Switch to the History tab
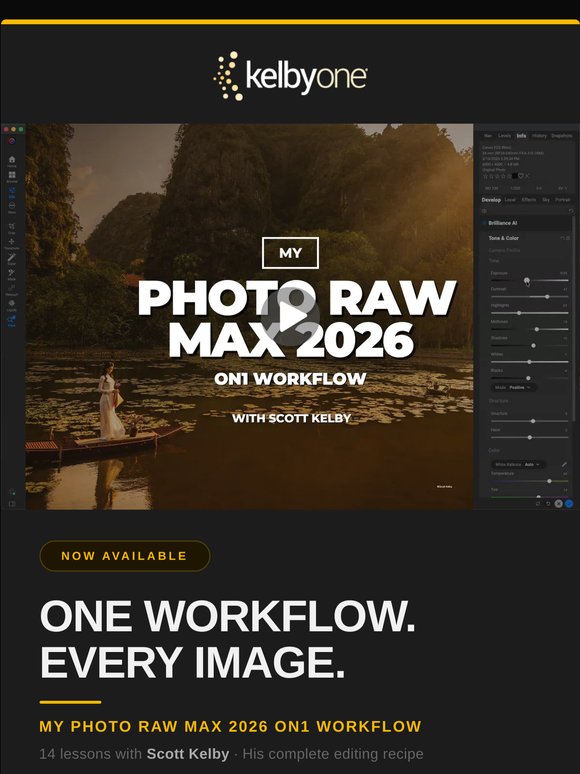Image resolution: width=580 pixels, height=774 pixels. (x=539, y=136)
